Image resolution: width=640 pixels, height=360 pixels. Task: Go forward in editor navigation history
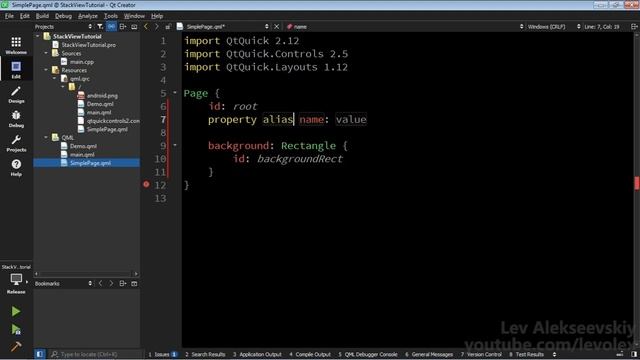157,27
